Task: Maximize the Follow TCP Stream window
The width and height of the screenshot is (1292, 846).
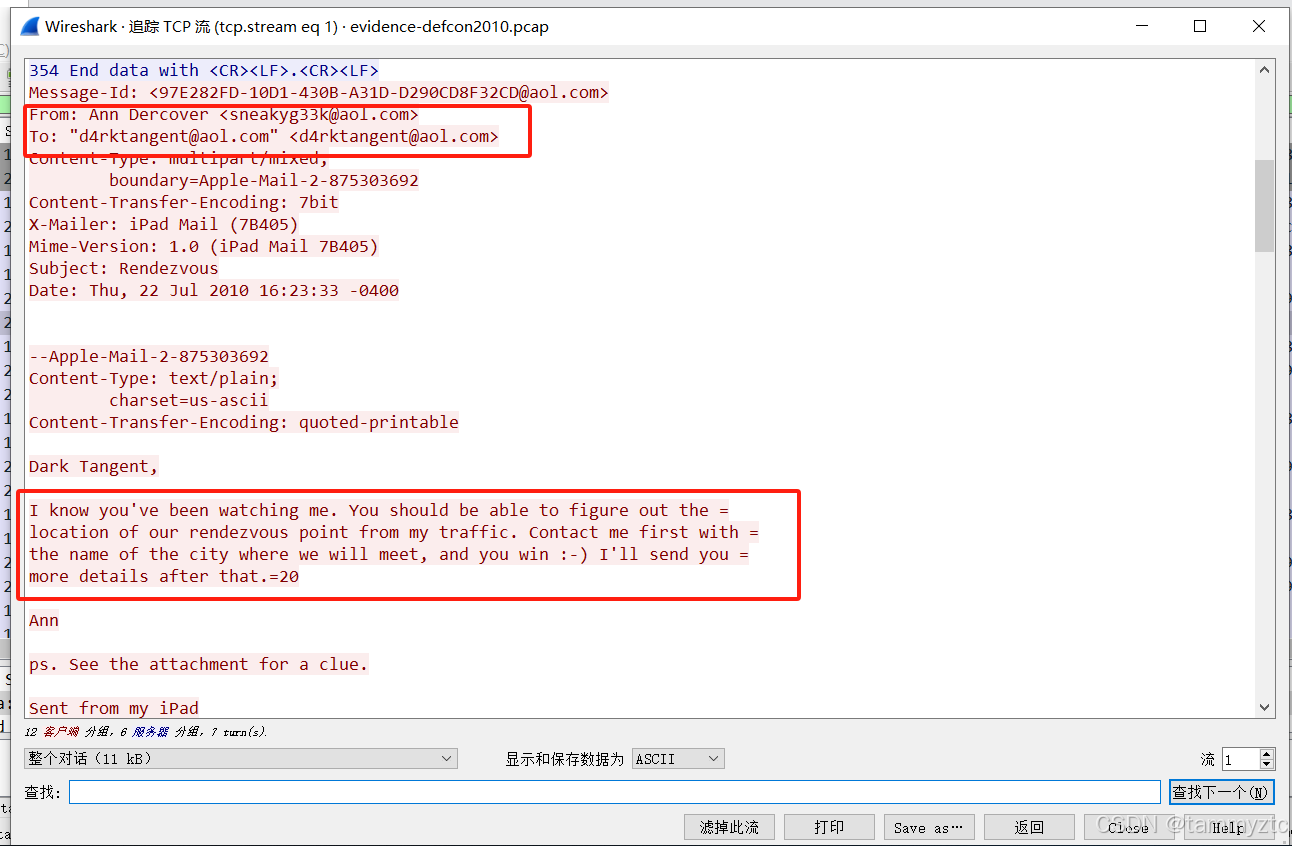Action: [x=1200, y=27]
